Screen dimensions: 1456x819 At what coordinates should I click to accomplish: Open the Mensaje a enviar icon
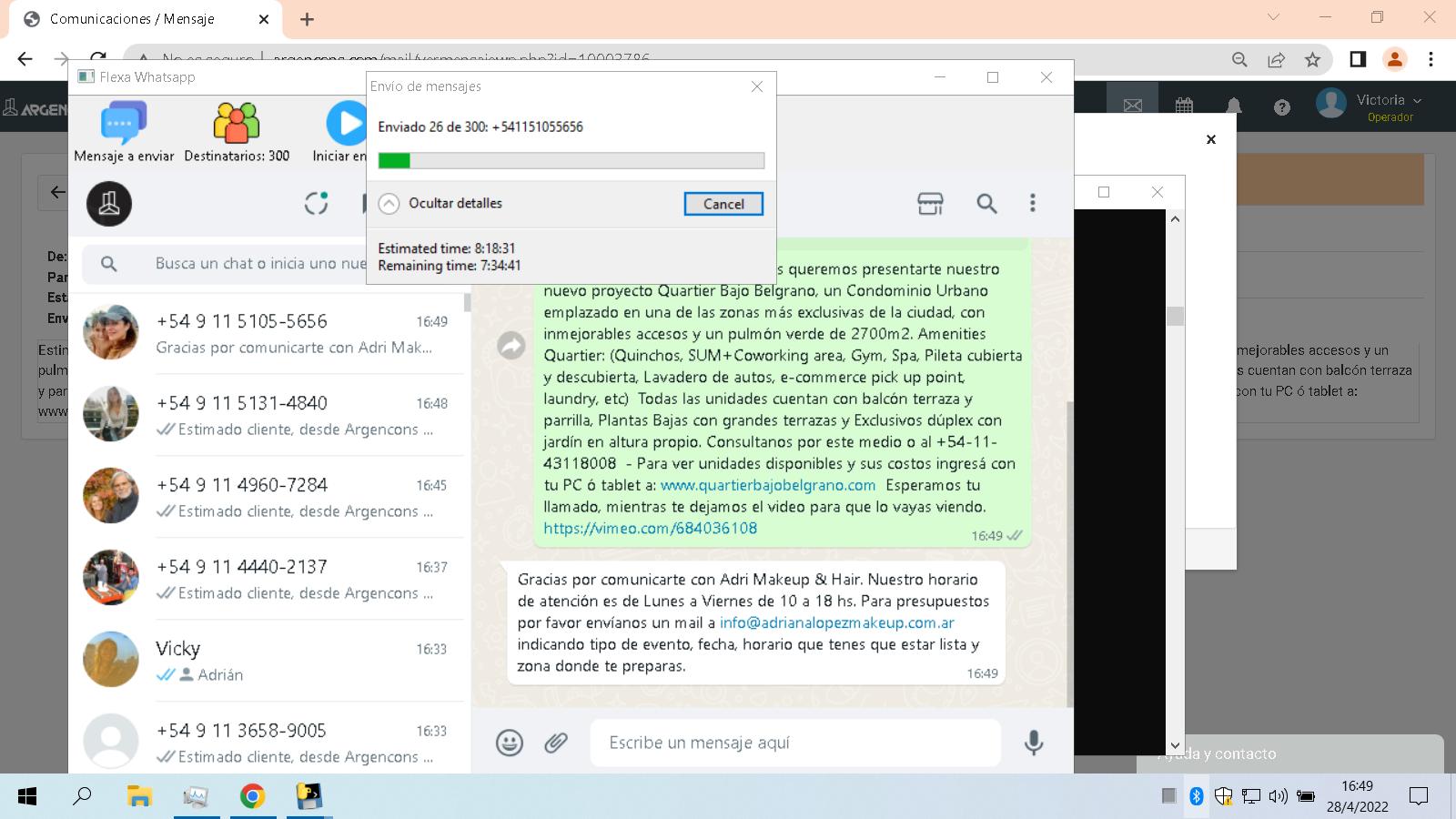124,123
